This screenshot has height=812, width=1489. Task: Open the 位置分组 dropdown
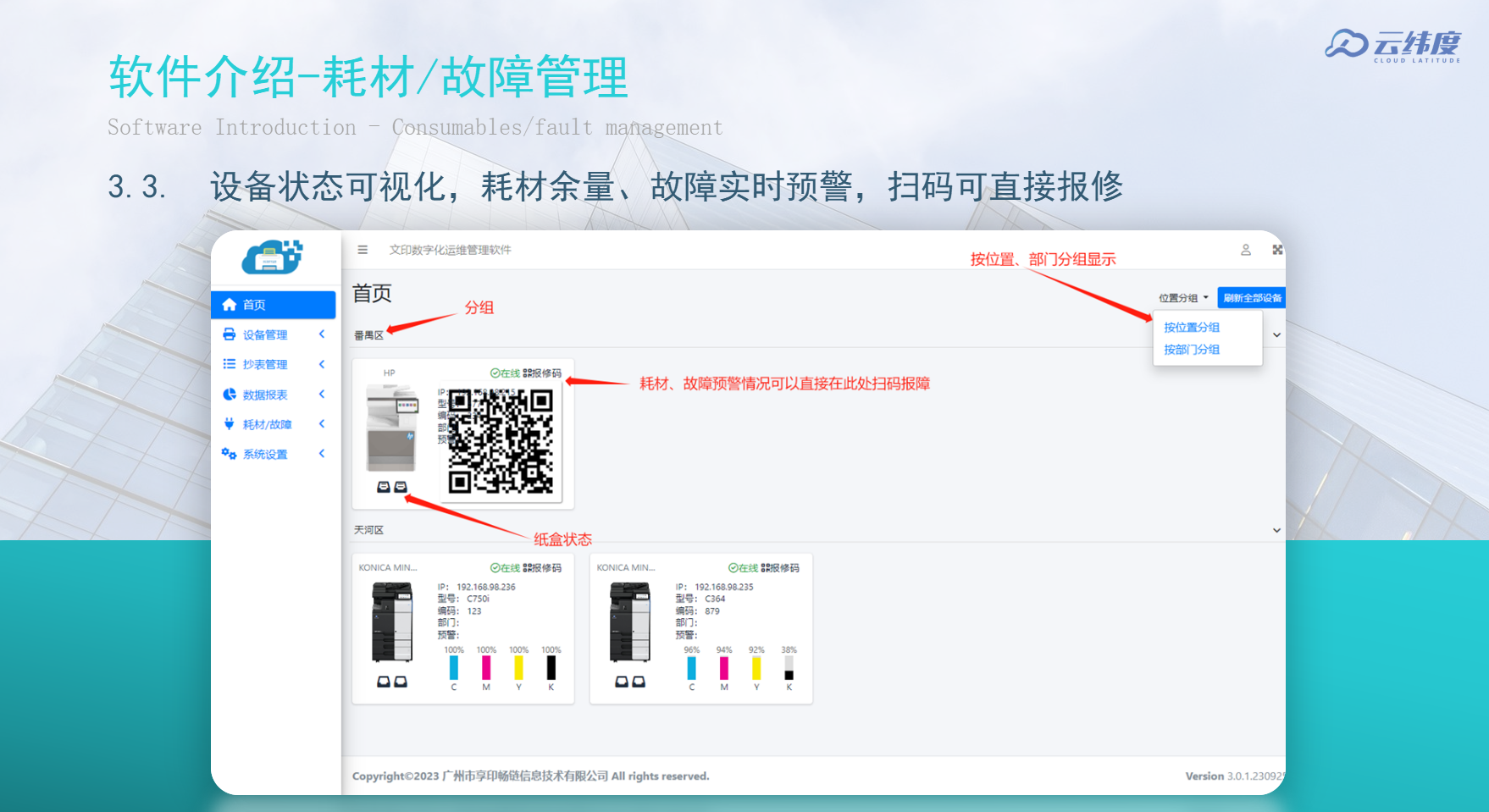(x=1183, y=298)
